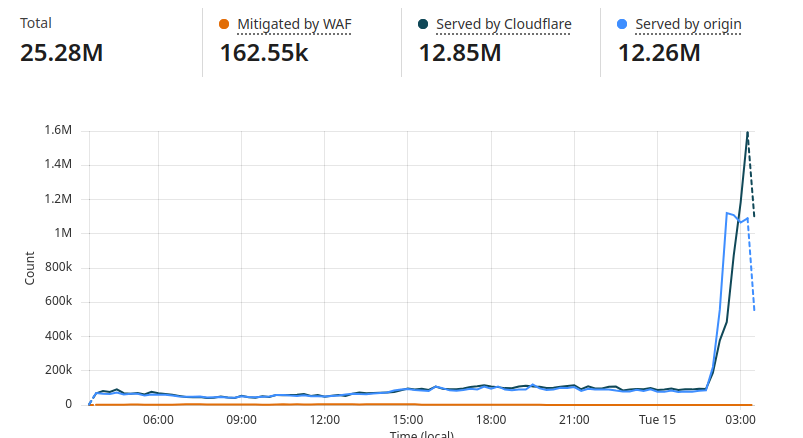Click the 800k y-axis label

[55, 267]
